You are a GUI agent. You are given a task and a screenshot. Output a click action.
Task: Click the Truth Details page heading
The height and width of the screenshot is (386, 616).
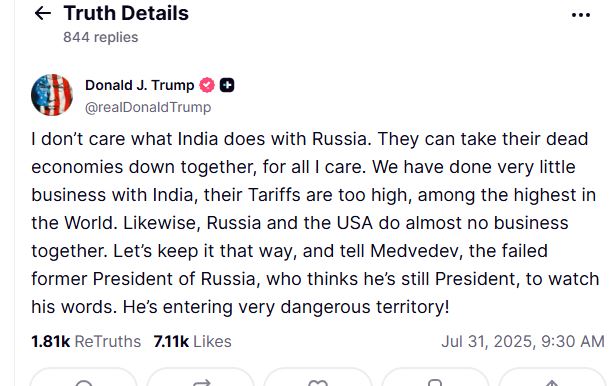point(126,13)
